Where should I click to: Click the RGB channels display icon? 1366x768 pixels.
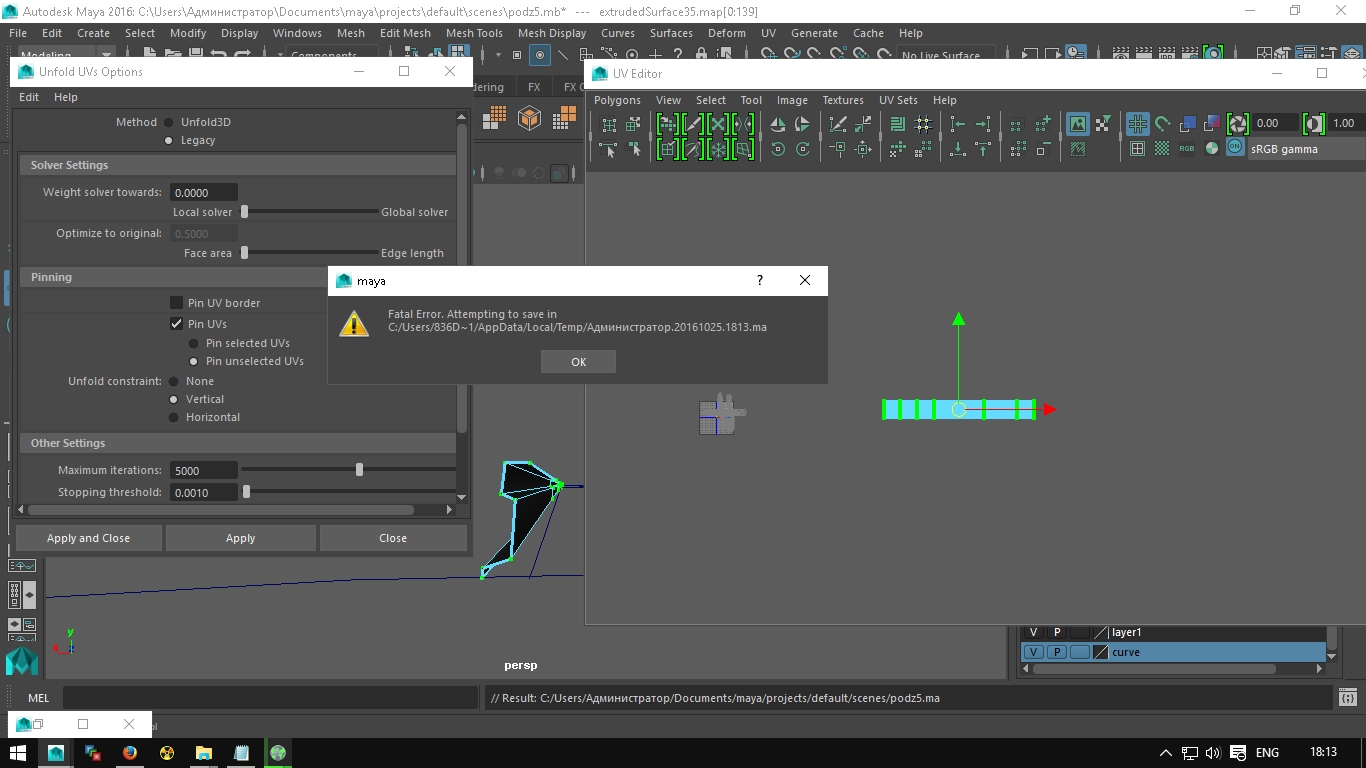(1187, 149)
